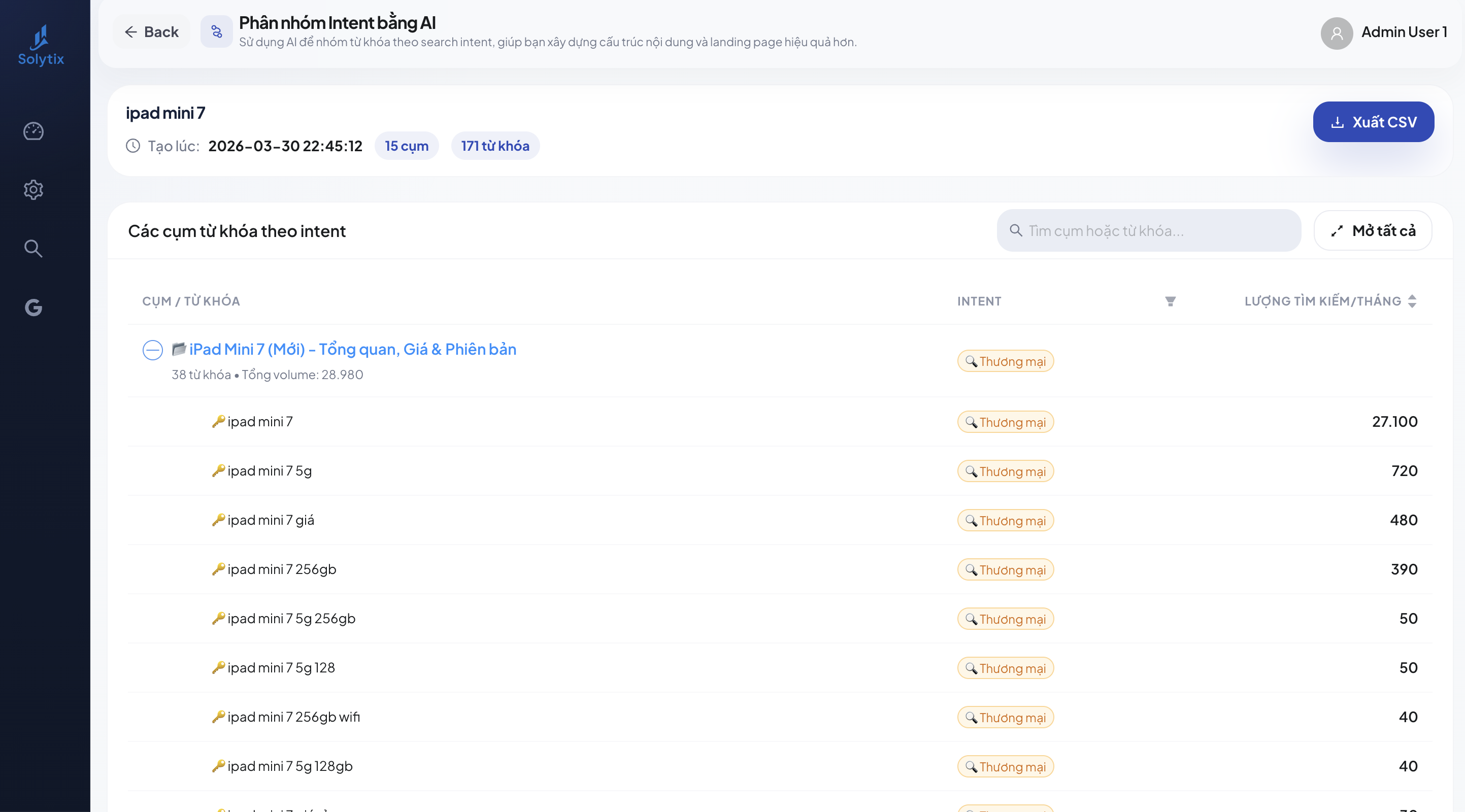Select the keyword 'ipad mini 7 5g 256gb'
Image resolution: width=1465 pixels, height=812 pixels.
291,619
